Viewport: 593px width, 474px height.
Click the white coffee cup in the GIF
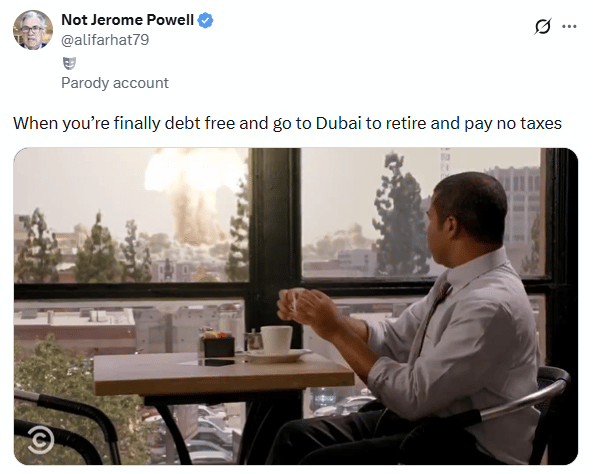276,340
